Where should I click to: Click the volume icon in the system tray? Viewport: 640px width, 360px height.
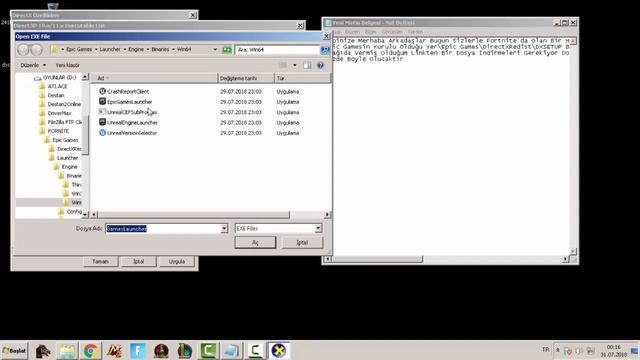click(x=579, y=351)
